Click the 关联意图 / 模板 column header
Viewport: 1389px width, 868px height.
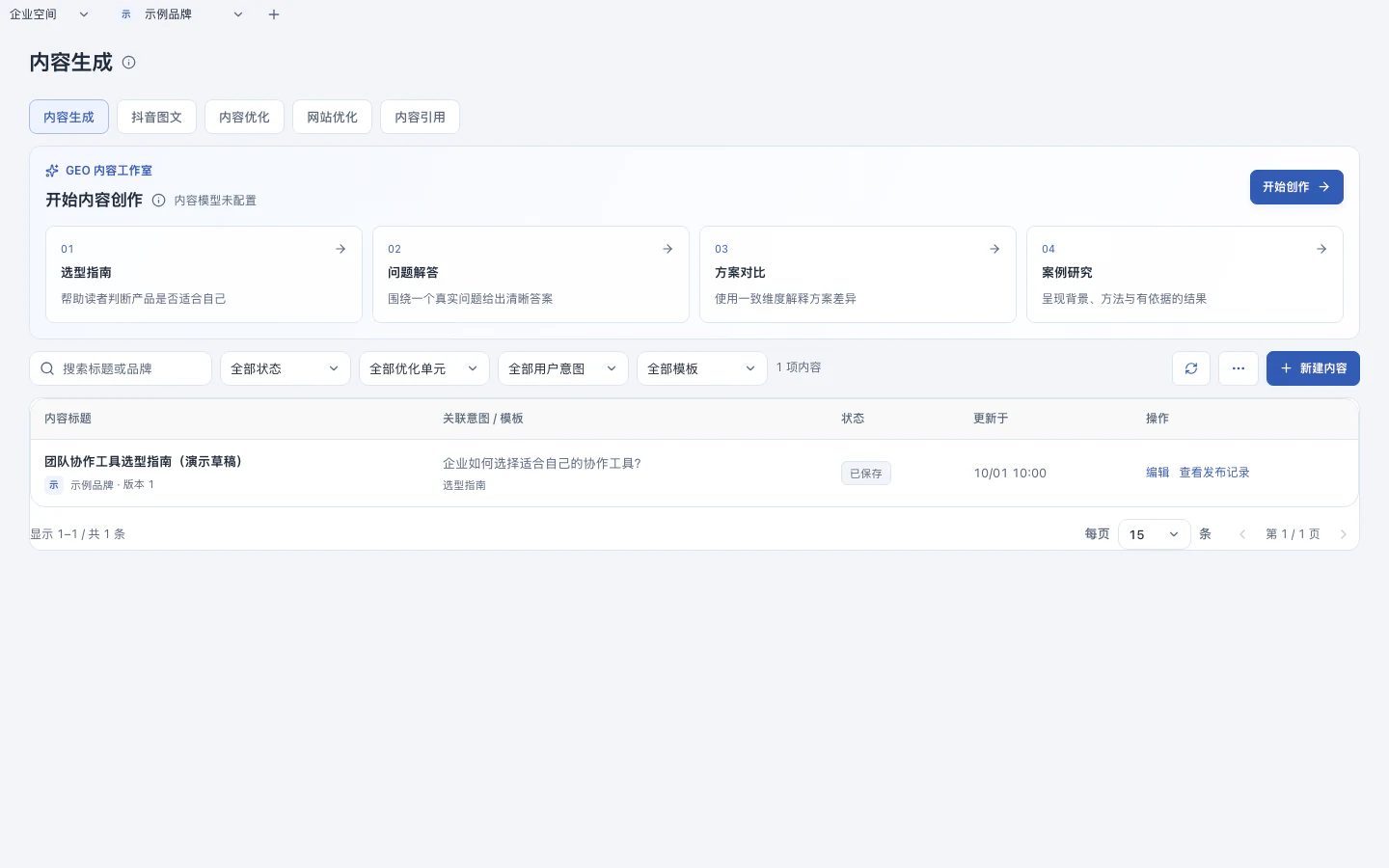tap(483, 419)
